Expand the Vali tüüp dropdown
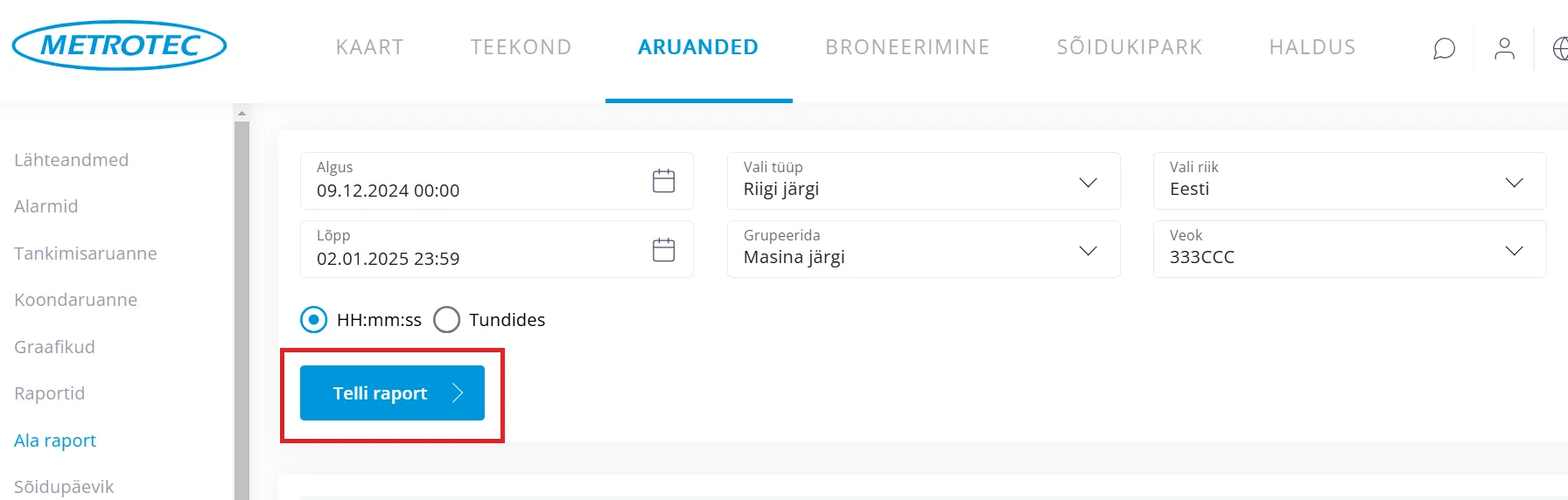This screenshot has width=1568, height=500. coord(1088,182)
